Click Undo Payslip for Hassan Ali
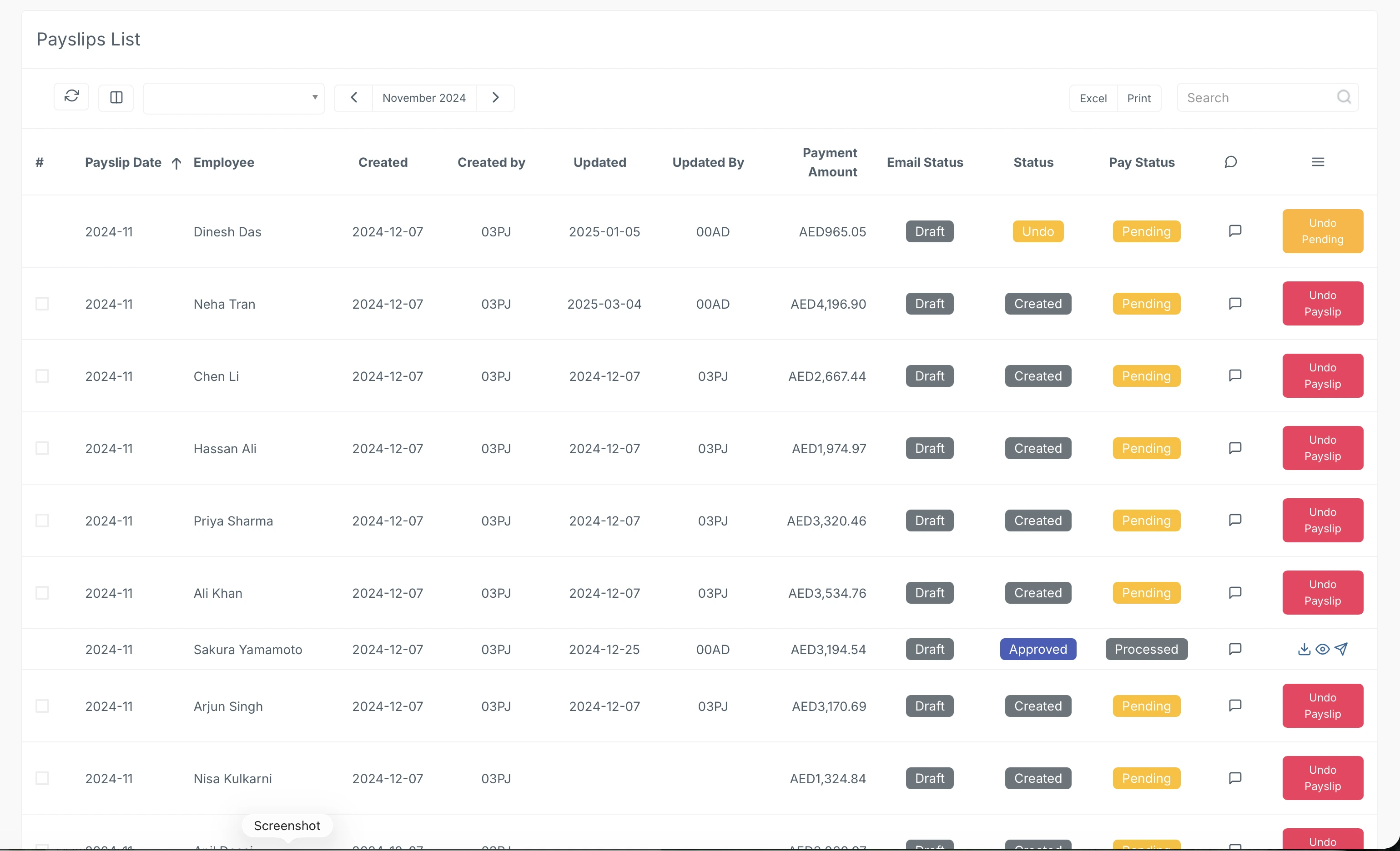Viewport: 1400px width, 851px height. [x=1323, y=449]
